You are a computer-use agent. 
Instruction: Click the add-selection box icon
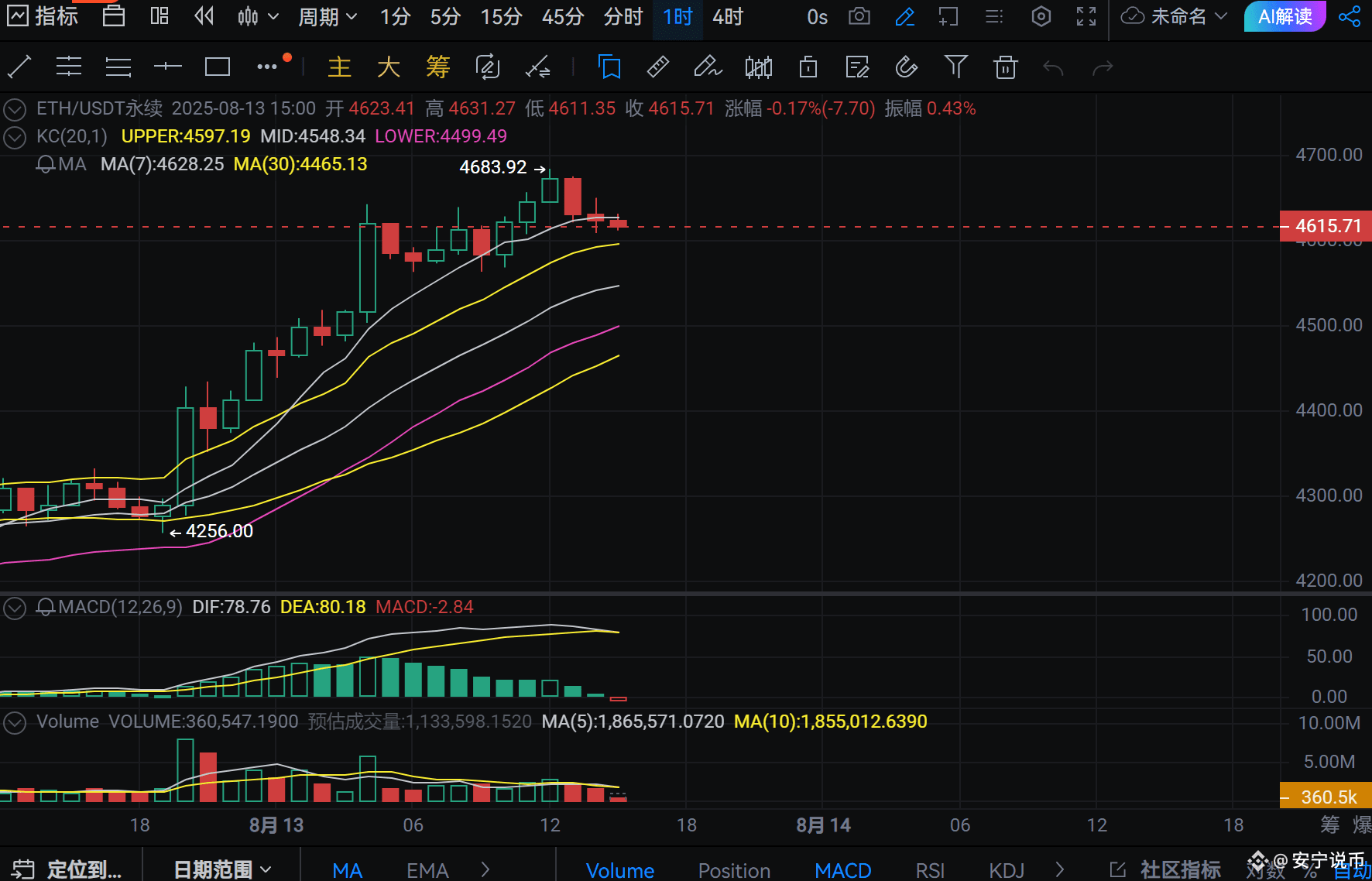948,16
